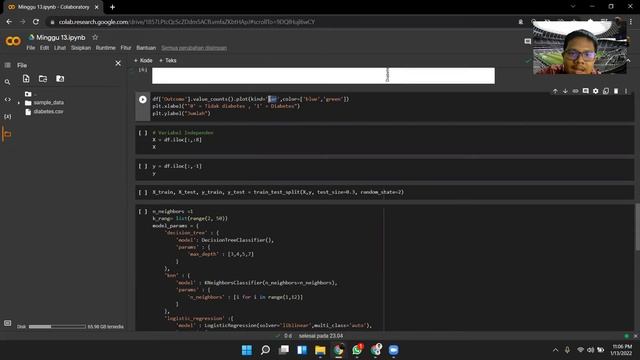
Task: Click the notebook title Minggu 13.ipynb
Action: click(x=61, y=38)
